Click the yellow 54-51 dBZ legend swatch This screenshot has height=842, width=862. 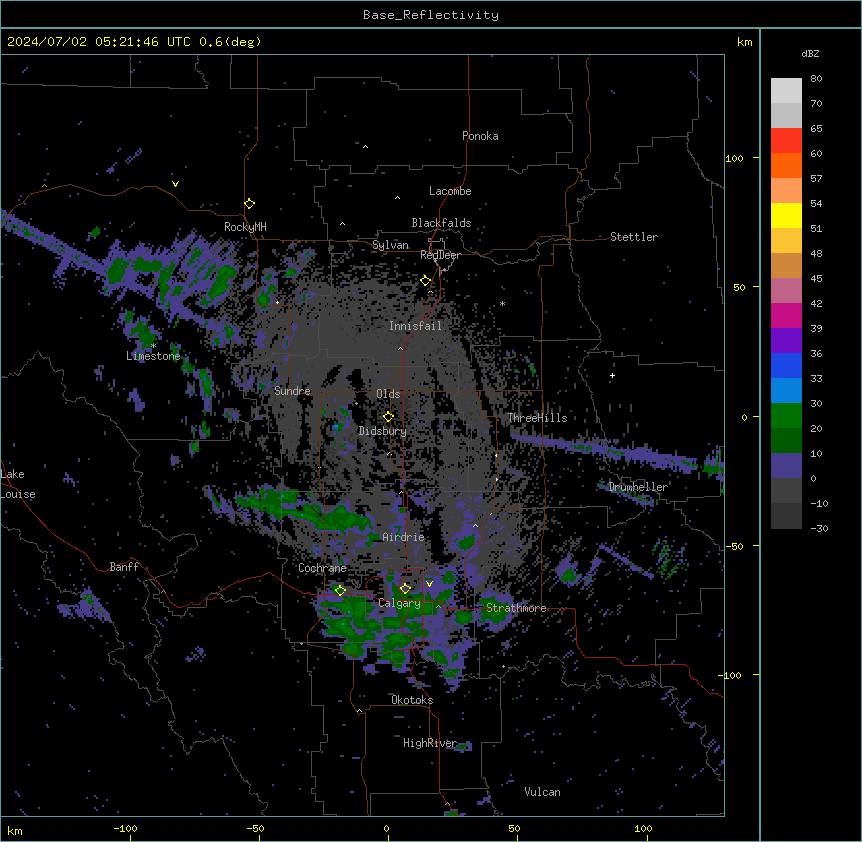[786, 215]
